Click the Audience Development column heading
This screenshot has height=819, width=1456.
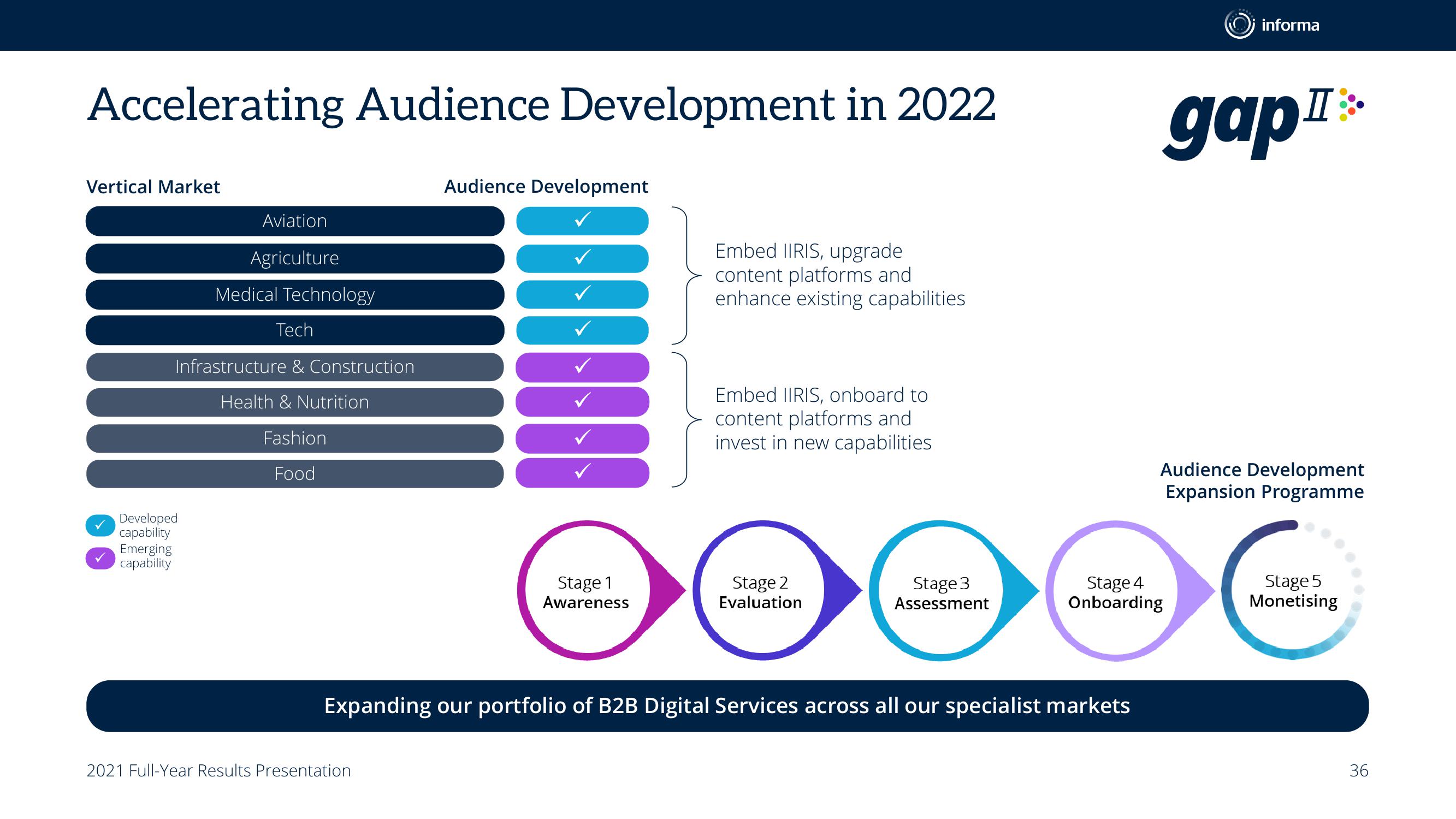tap(546, 187)
